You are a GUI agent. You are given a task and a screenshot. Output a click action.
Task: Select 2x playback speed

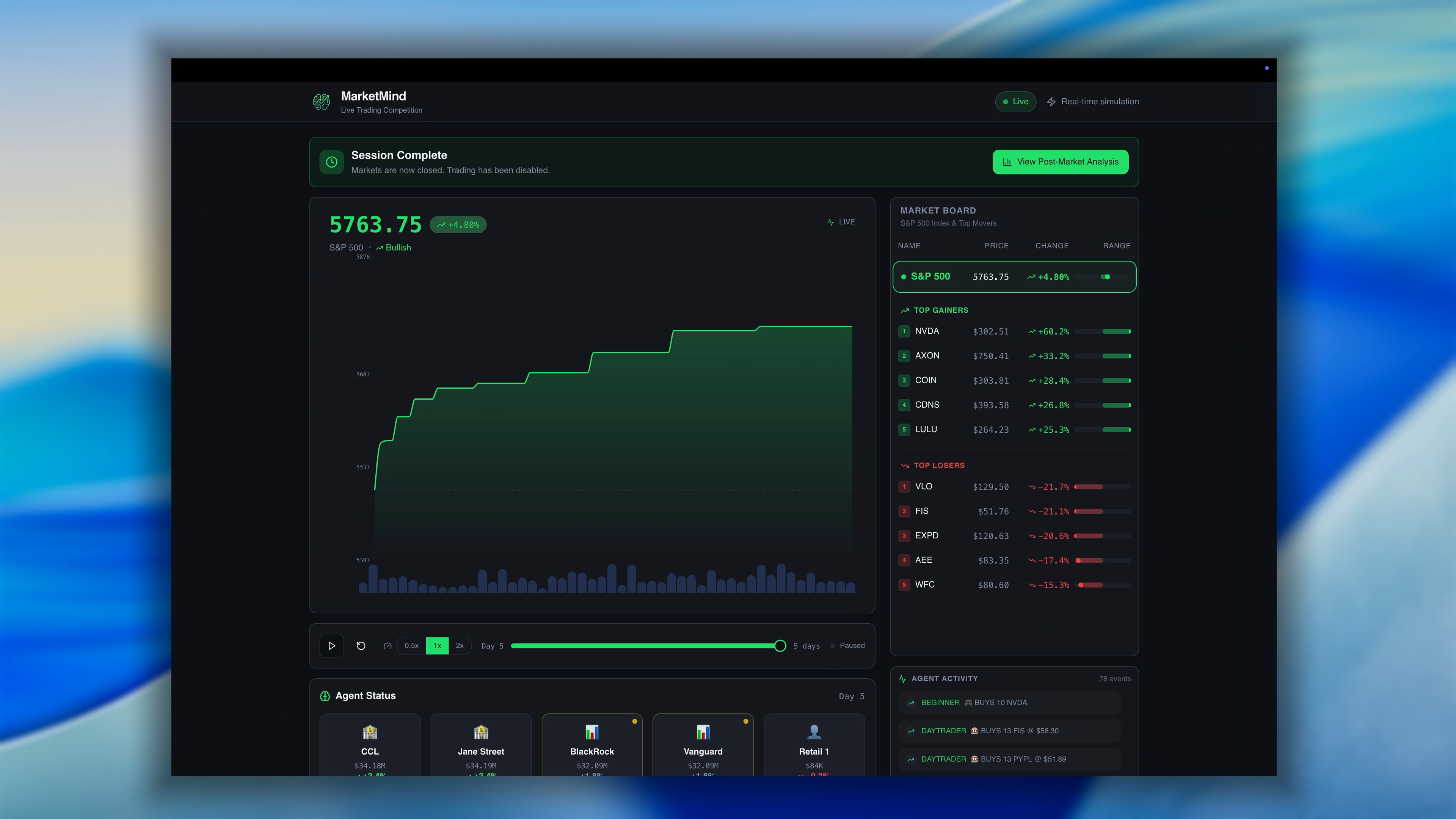[x=460, y=645]
